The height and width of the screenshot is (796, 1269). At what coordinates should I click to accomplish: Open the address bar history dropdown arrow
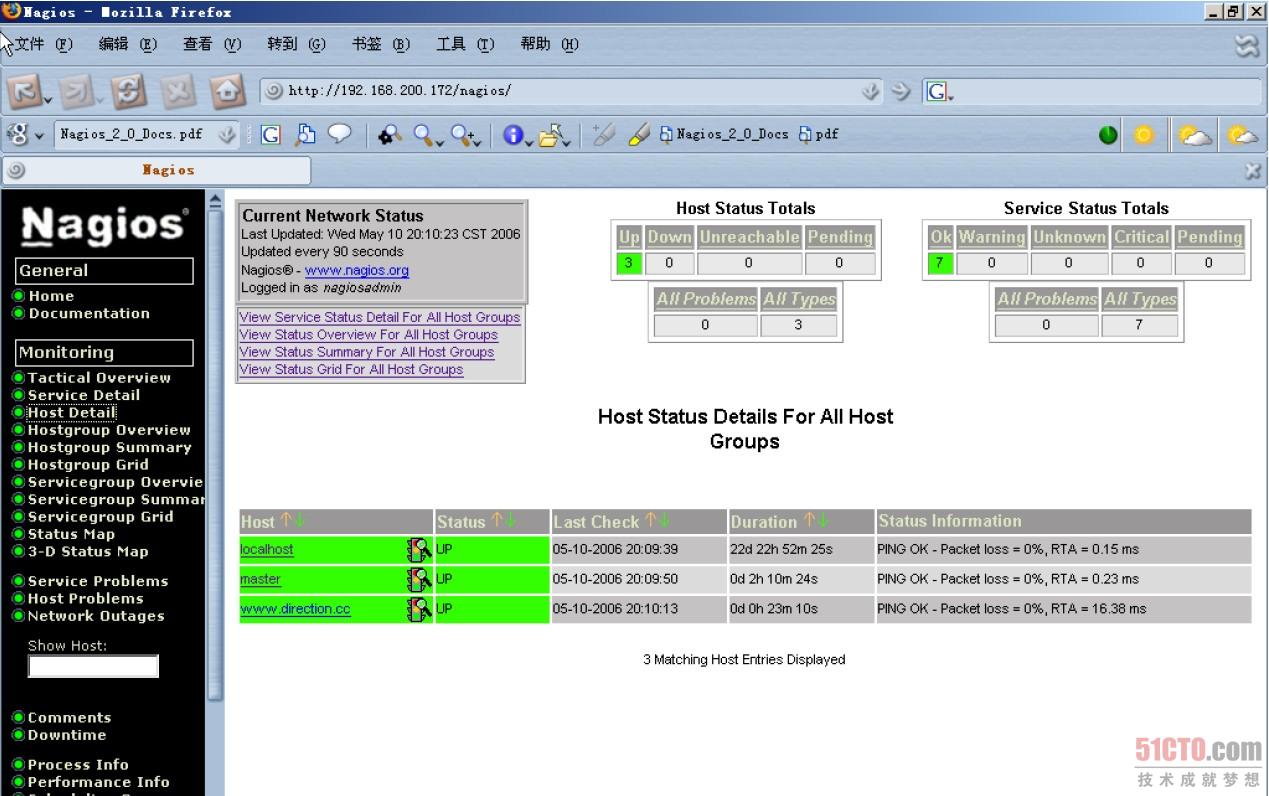click(871, 91)
